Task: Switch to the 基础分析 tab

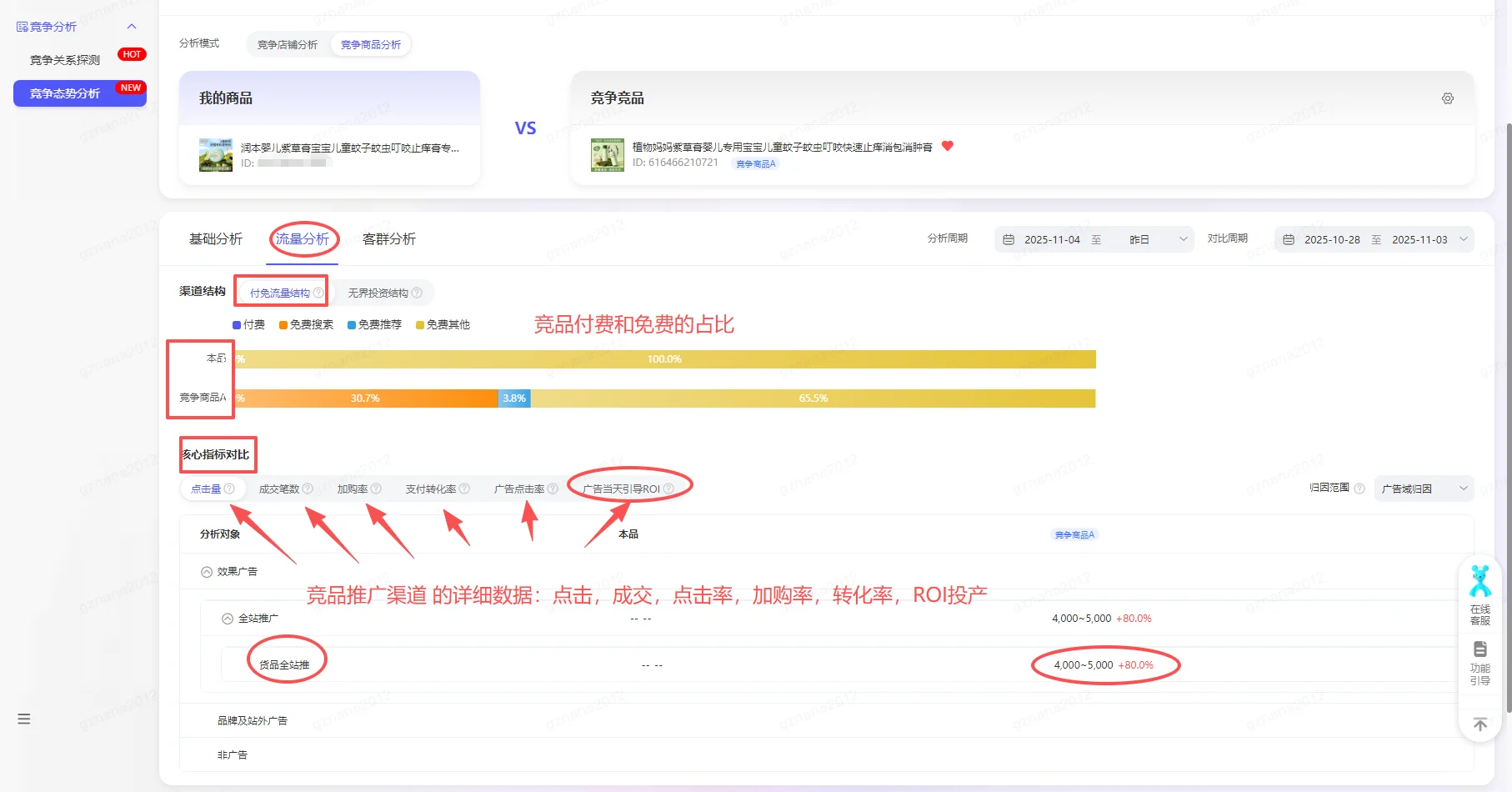Action: click(x=214, y=239)
